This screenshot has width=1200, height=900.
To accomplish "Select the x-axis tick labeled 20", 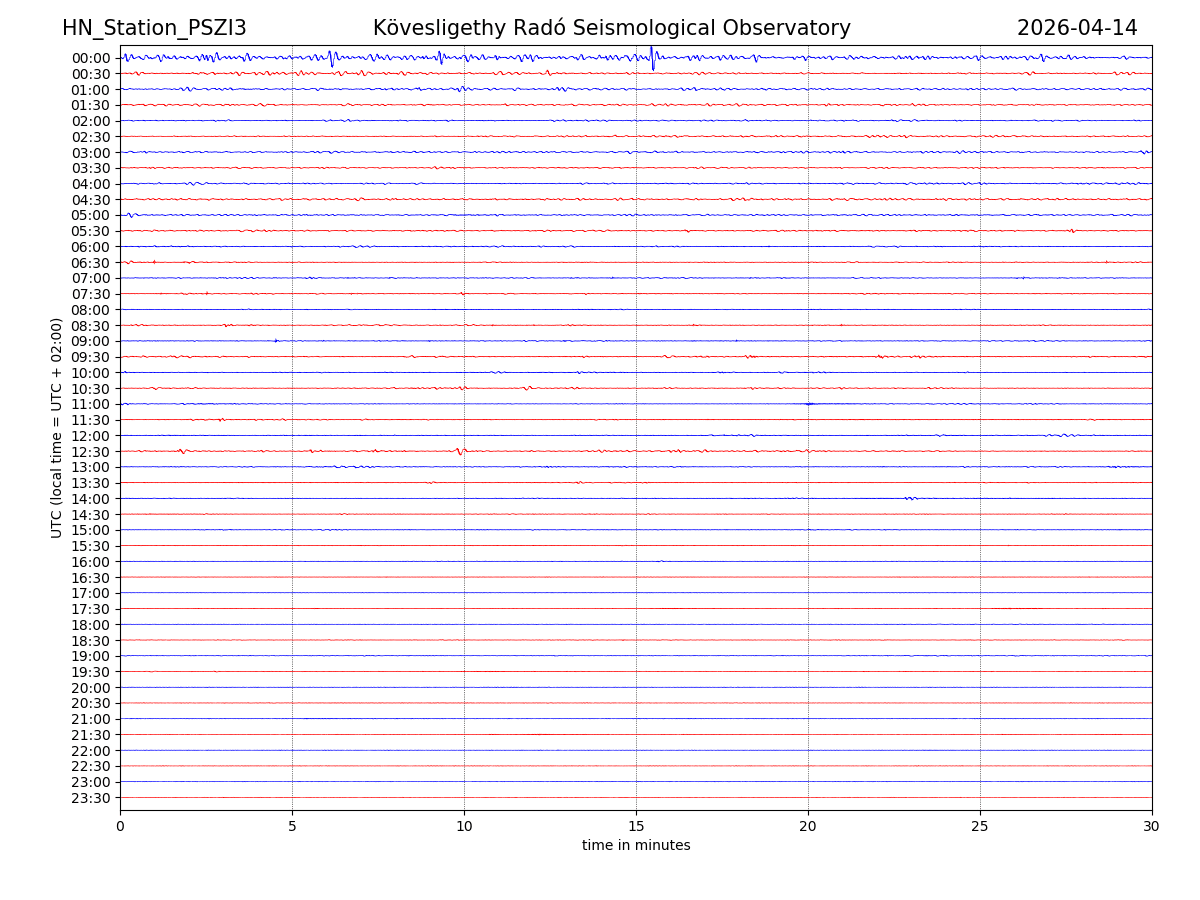I will pyautogui.click(x=808, y=827).
